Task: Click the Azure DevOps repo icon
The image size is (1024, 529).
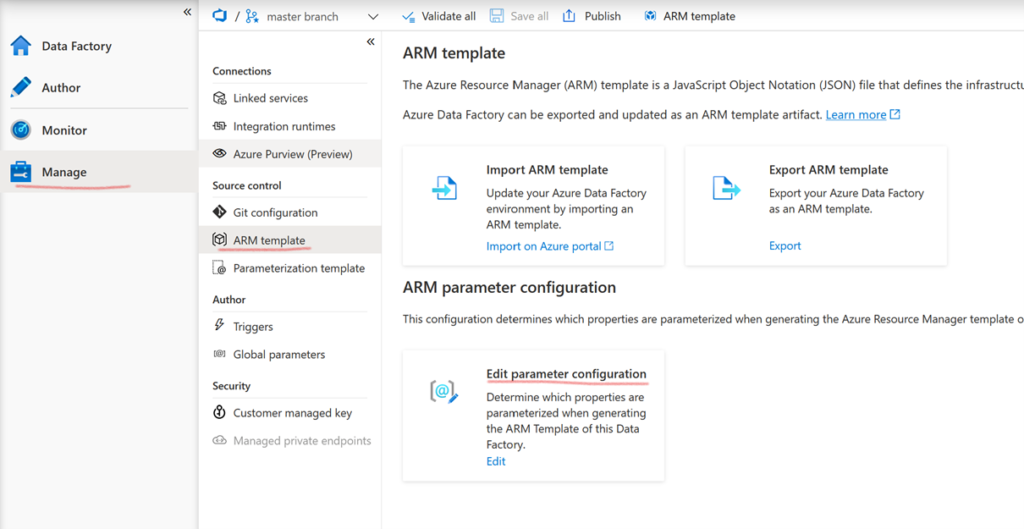Action: click(x=219, y=16)
